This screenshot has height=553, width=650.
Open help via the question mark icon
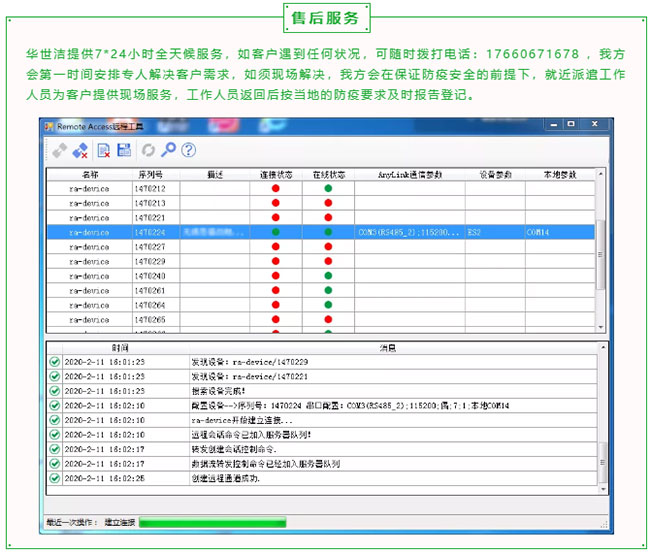tap(187, 150)
